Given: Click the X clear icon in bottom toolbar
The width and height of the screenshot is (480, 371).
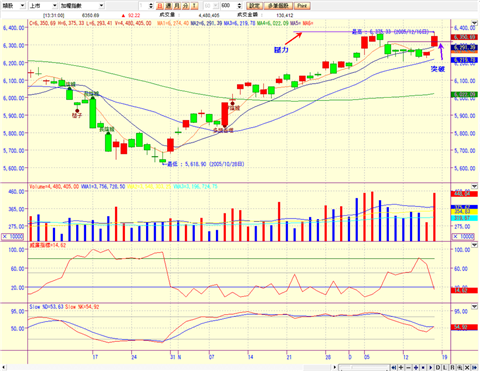Looking at the screenshot, I should [467, 367].
